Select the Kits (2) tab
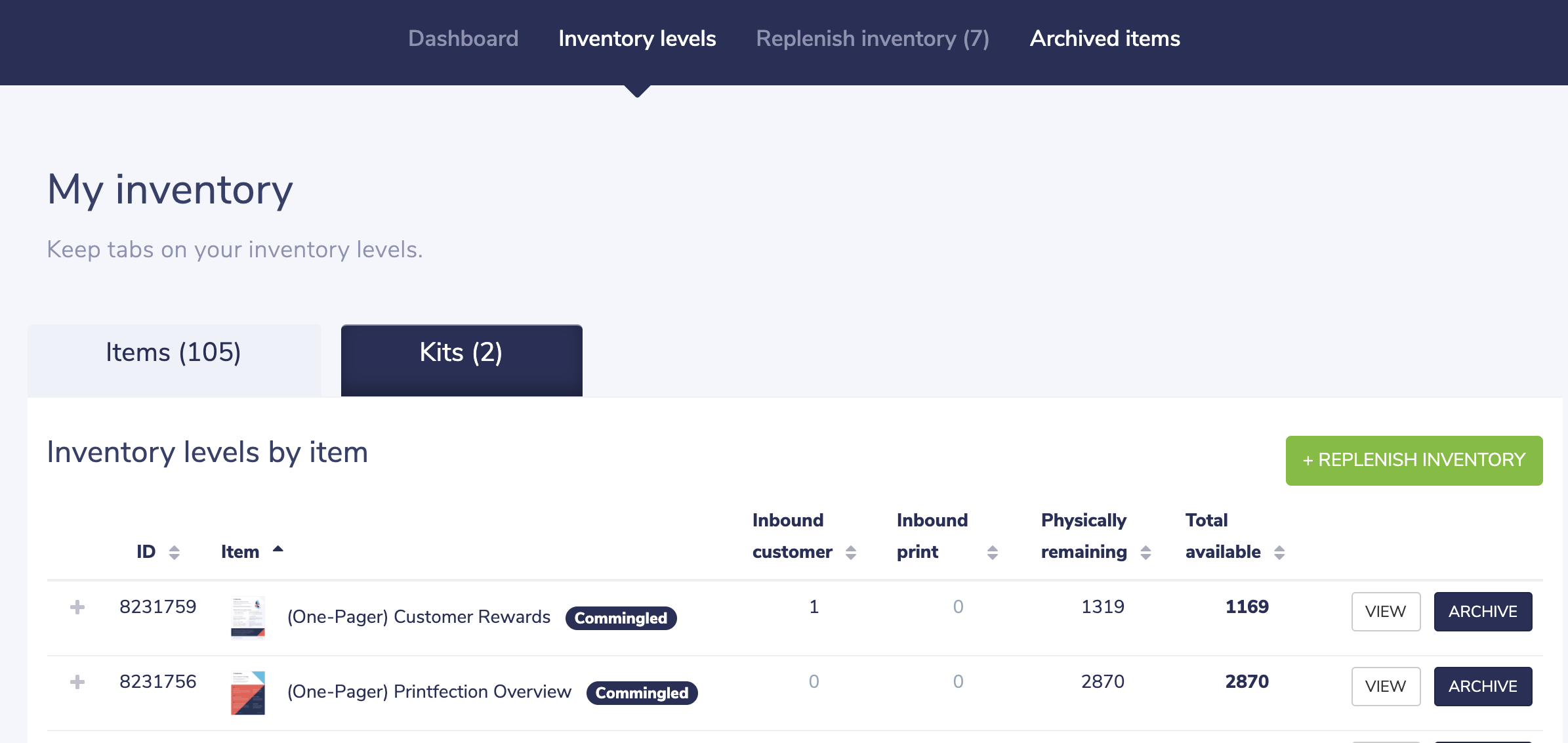1568x743 pixels. [461, 353]
